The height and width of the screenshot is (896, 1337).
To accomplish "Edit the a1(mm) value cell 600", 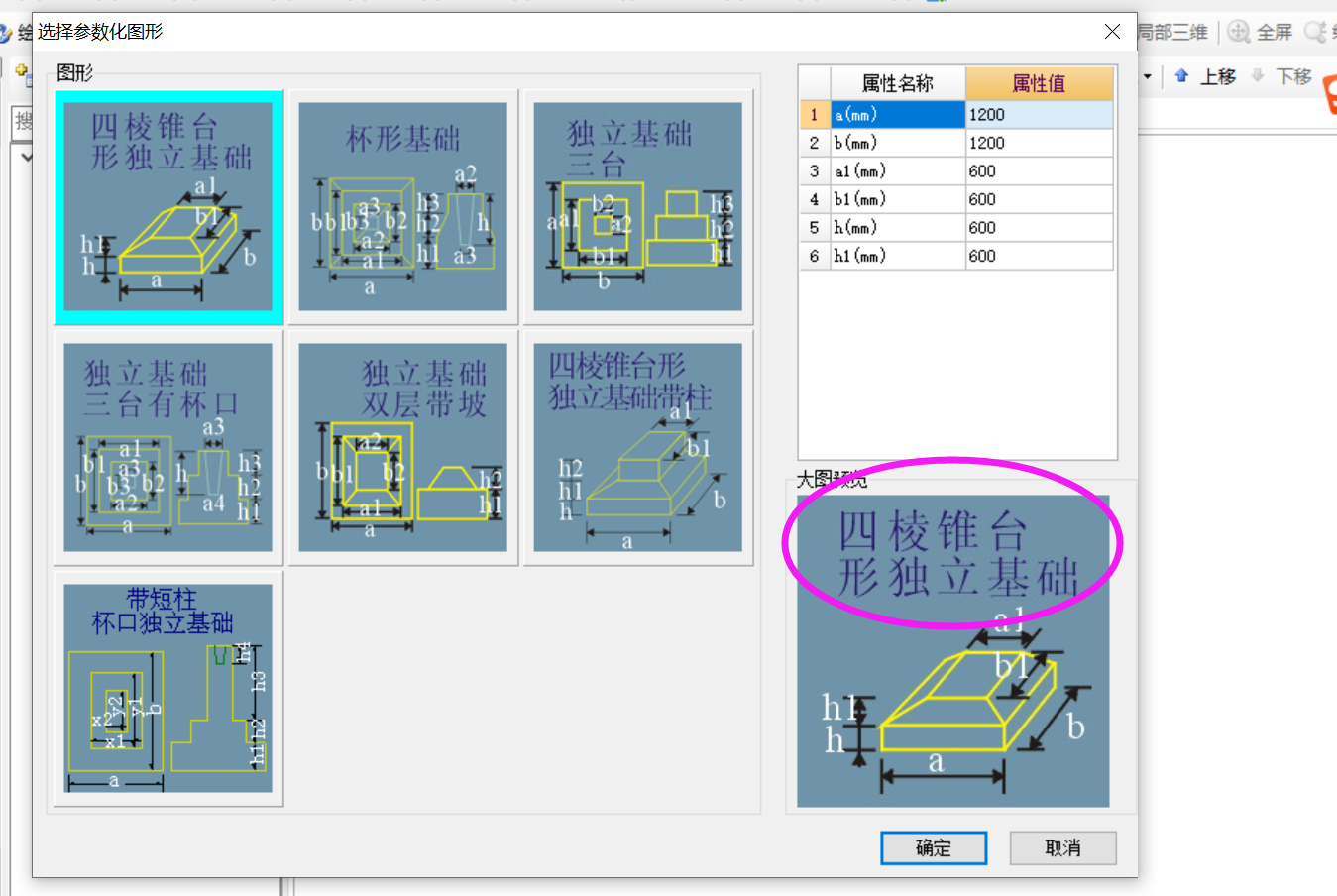I will tap(1039, 171).
